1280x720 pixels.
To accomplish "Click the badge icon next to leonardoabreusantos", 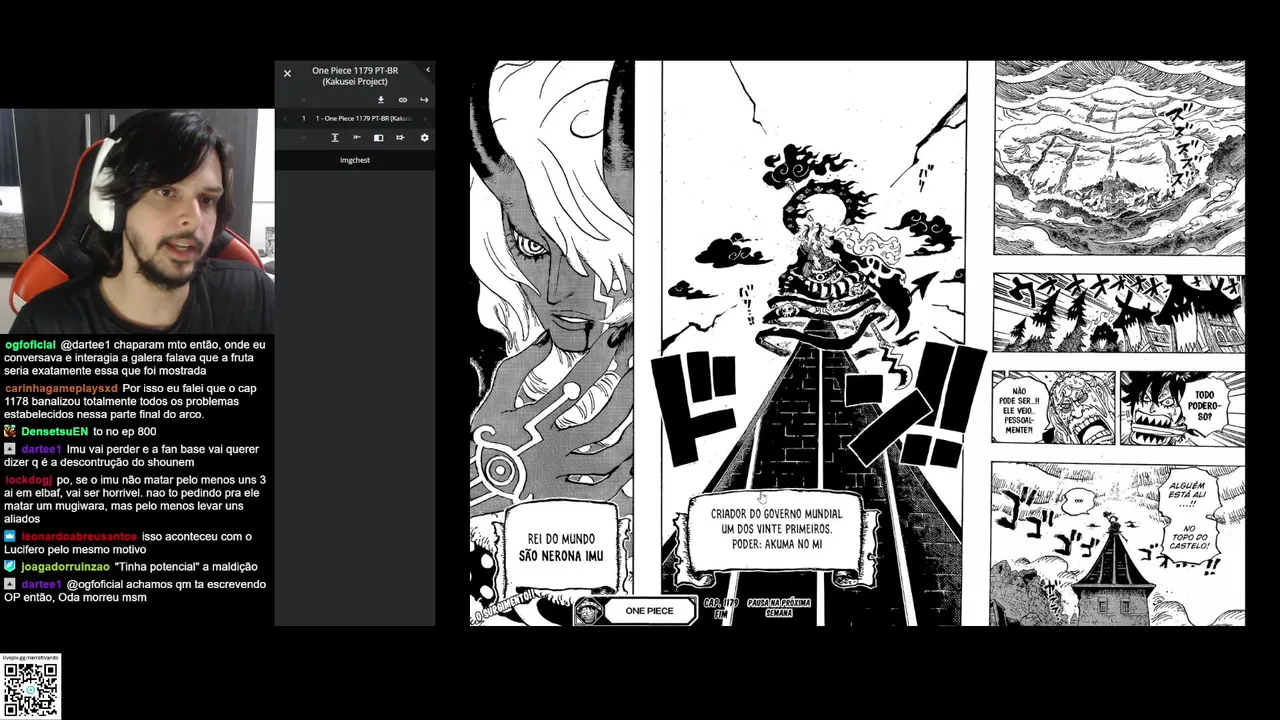I will point(10,537).
